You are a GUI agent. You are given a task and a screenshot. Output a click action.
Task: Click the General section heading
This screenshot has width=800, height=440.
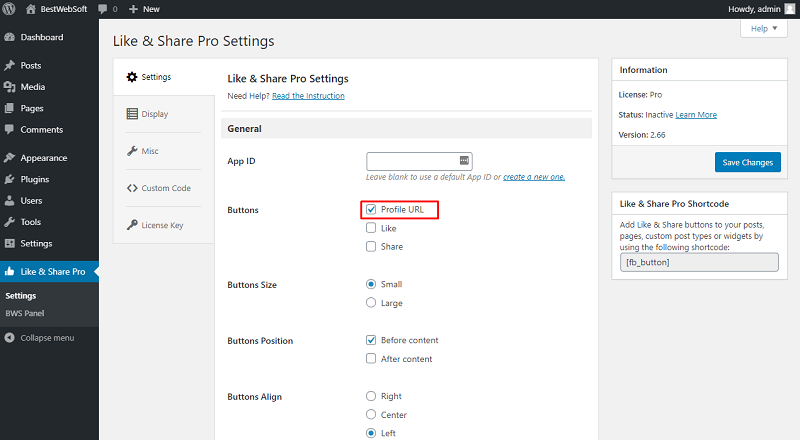coord(244,129)
